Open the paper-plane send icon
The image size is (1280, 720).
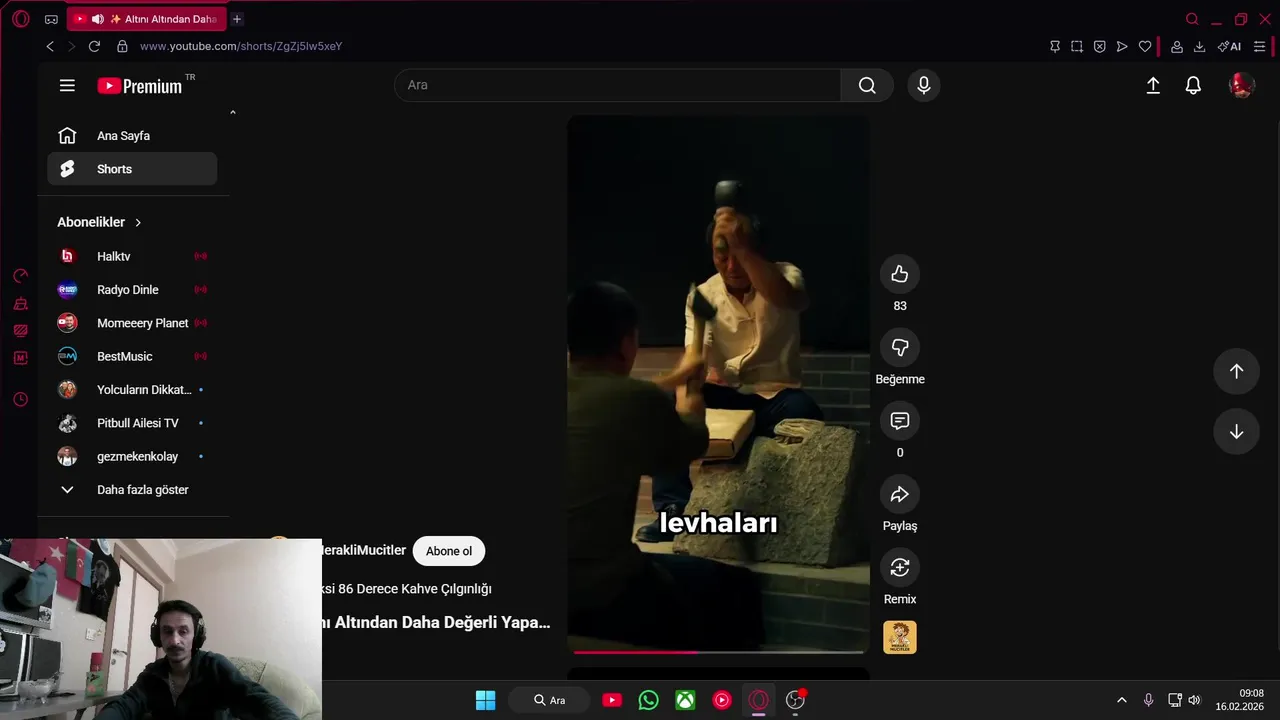click(1122, 46)
